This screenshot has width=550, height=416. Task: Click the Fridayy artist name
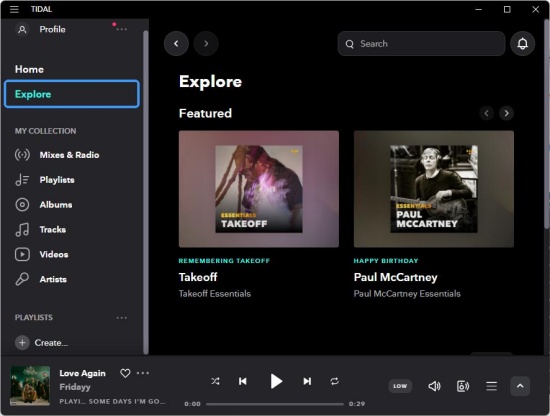tap(75, 387)
